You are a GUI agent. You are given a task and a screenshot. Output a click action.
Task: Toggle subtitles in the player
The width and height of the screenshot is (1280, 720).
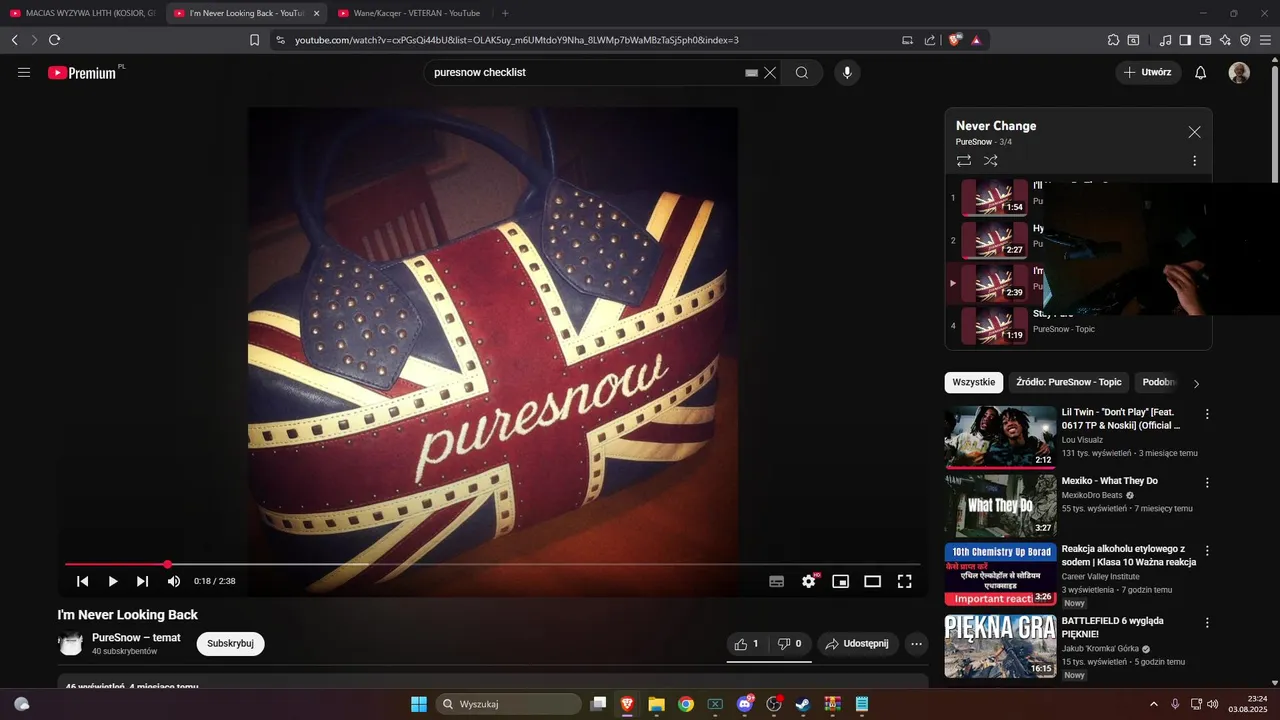777,581
